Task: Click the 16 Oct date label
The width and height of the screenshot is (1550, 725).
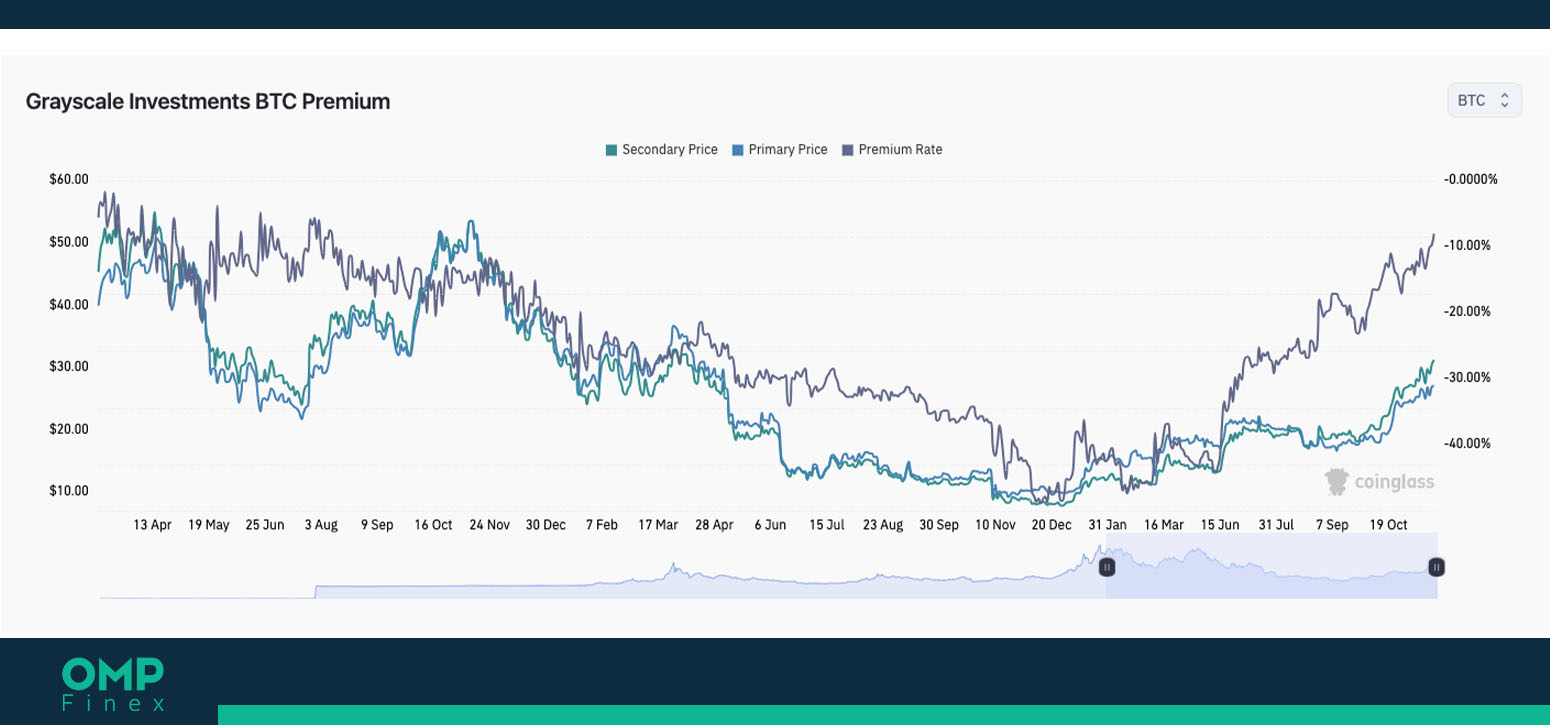Action: 434,524
